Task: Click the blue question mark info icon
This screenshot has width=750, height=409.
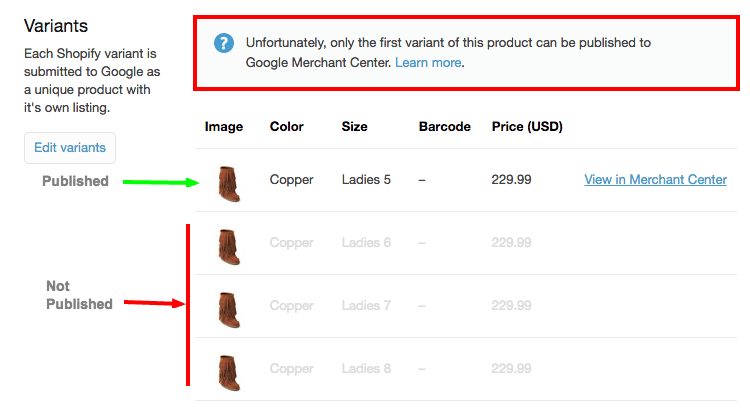Action: point(225,44)
